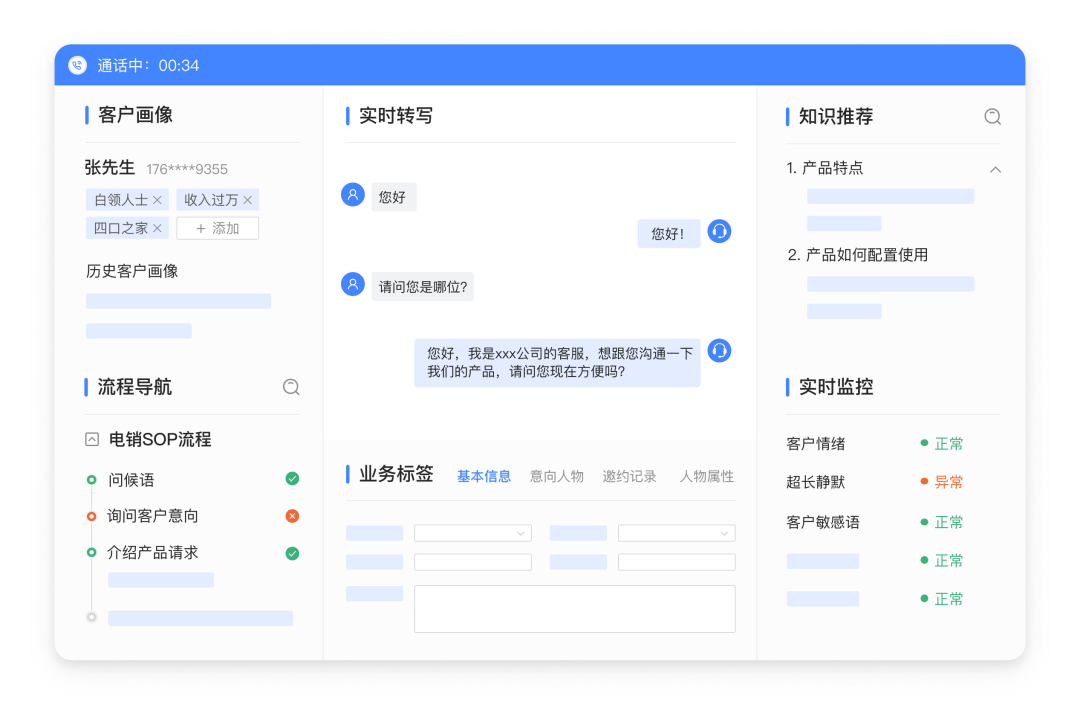Click the large textarea in 业务标签
This screenshot has height=725, width=1080.
click(x=574, y=609)
